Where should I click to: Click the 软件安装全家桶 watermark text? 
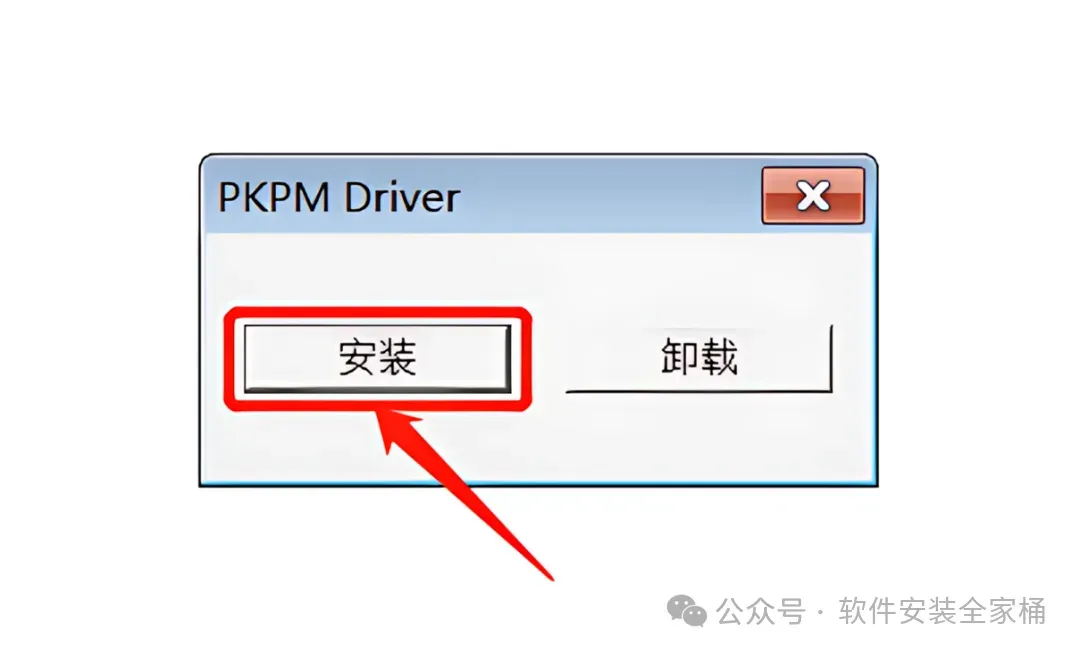(x=942, y=611)
